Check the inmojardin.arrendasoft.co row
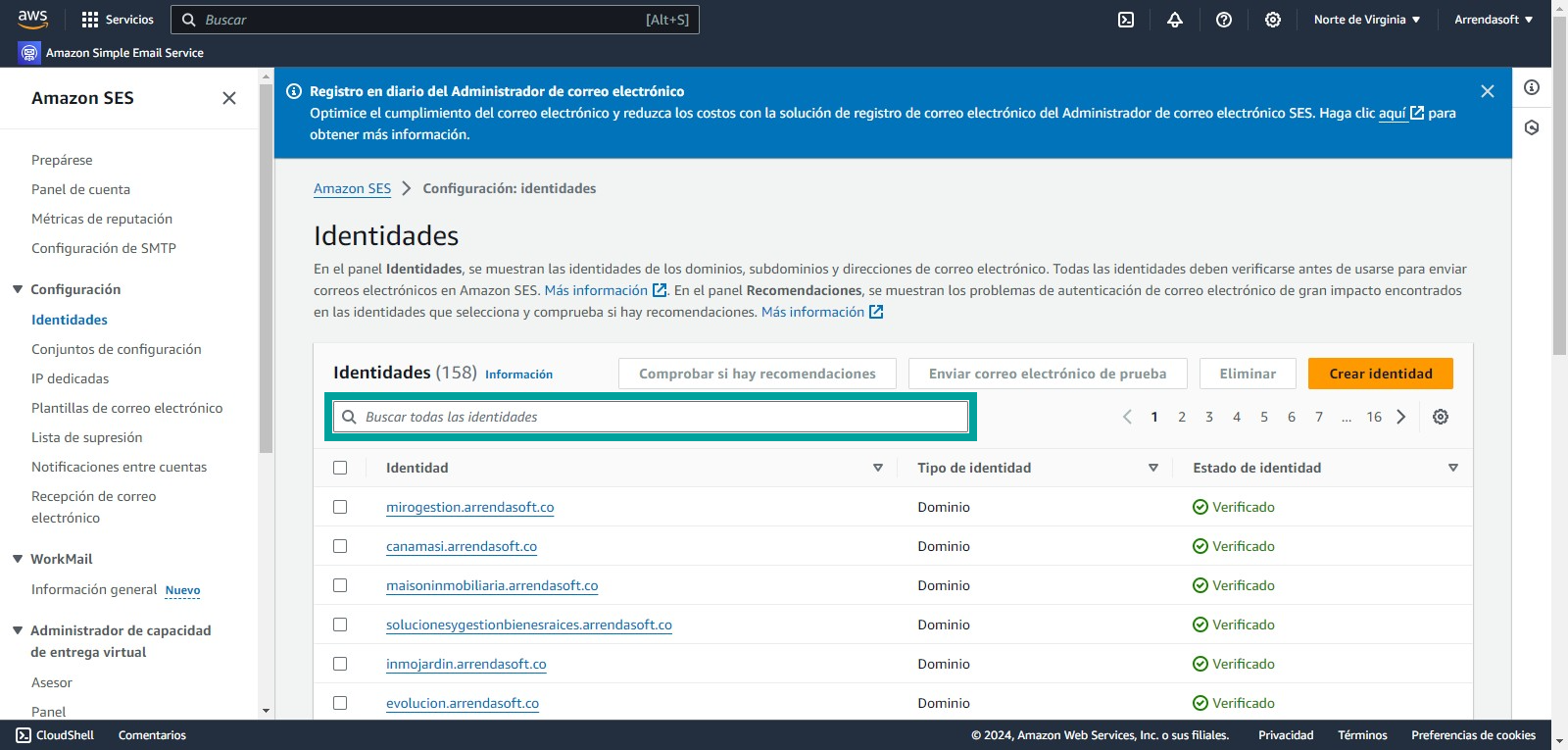This screenshot has width=1568, height=750. pyautogui.click(x=340, y=664)
